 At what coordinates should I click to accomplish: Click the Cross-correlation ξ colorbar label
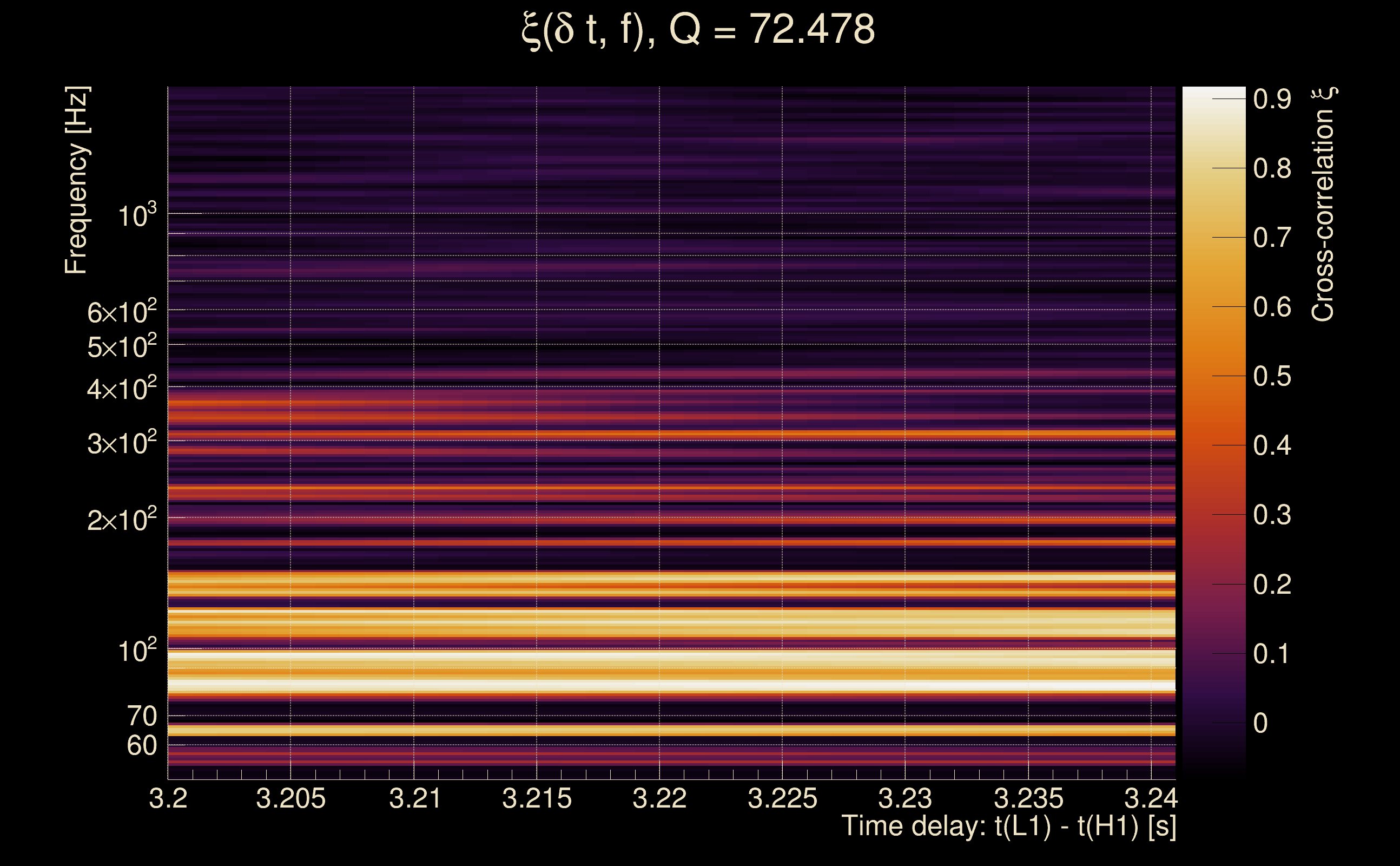1323,204
